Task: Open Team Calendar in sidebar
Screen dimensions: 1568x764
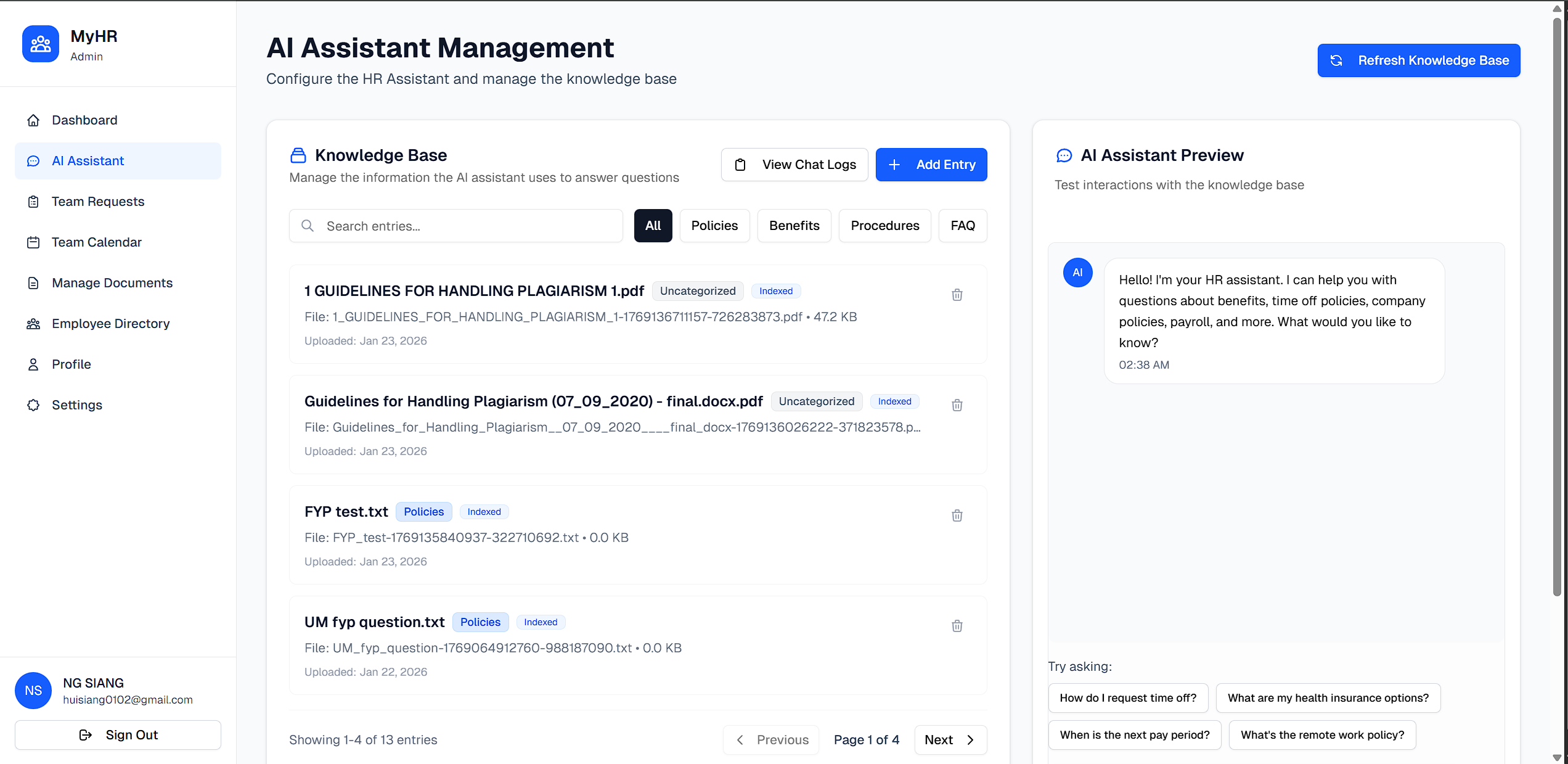Action: (x=96, y=242)
